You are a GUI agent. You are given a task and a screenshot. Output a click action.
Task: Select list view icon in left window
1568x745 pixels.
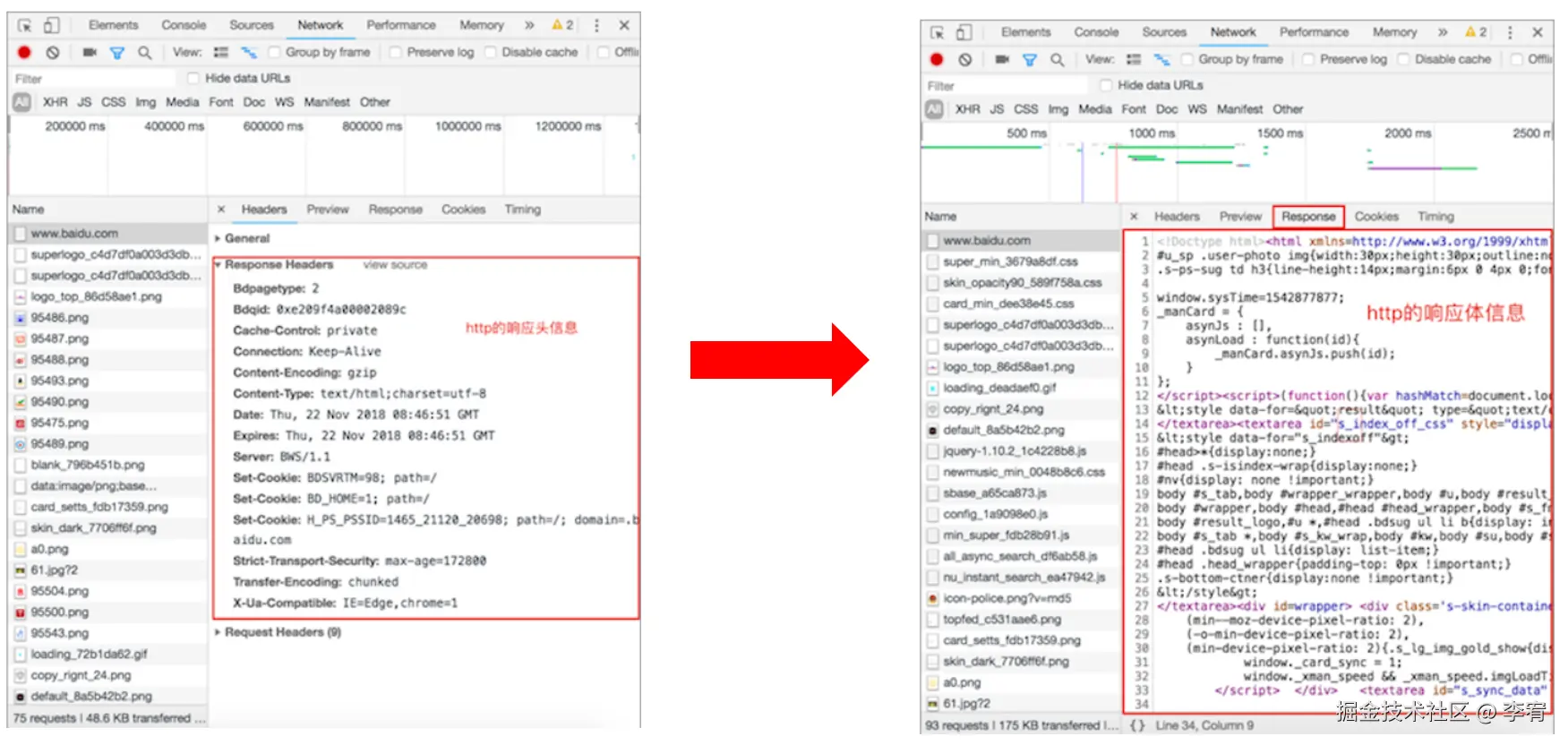tap(221, 53)
